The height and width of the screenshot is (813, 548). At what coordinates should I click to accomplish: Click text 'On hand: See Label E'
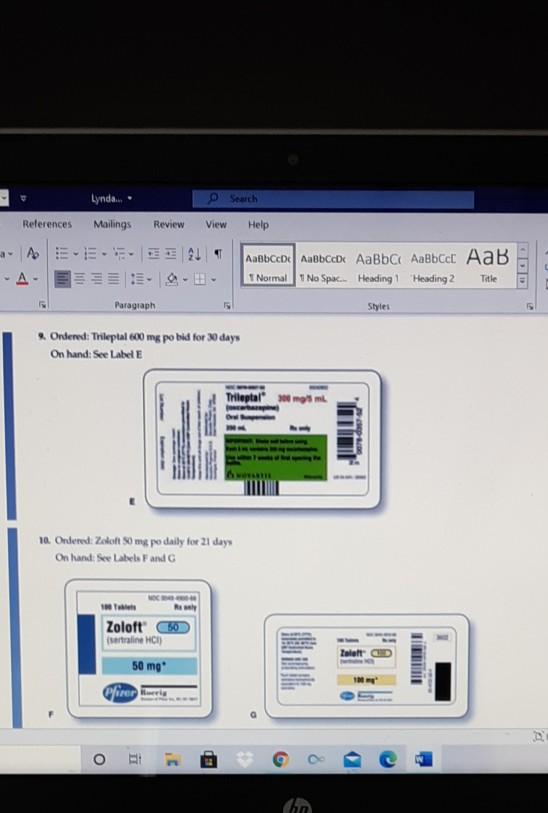coord(96,354)
